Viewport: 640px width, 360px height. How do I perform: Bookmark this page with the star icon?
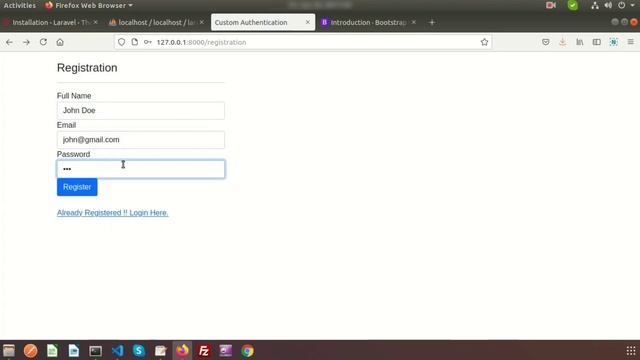pyautogui.click(x=484, y=42)
